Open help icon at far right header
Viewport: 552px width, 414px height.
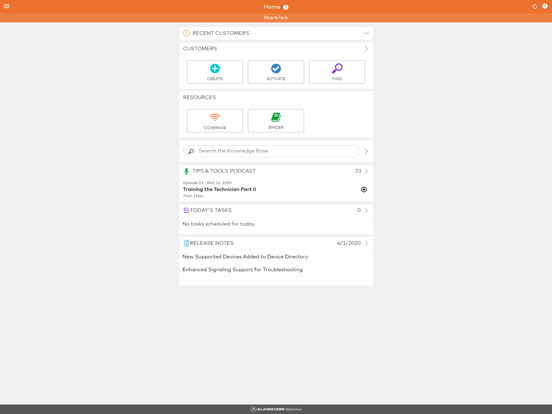pos(545,6)
